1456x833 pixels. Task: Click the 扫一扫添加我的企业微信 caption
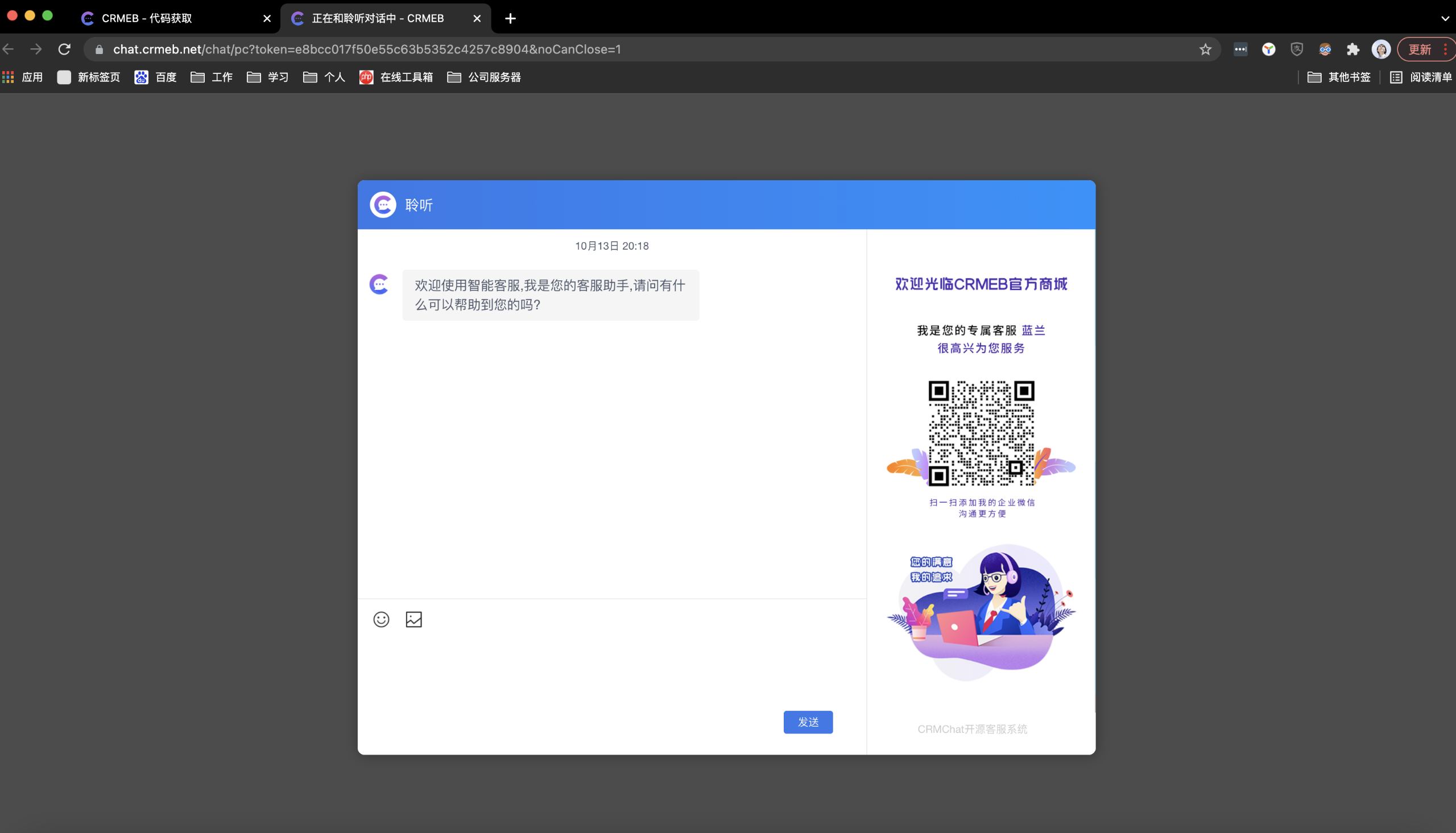click(982, 502)
